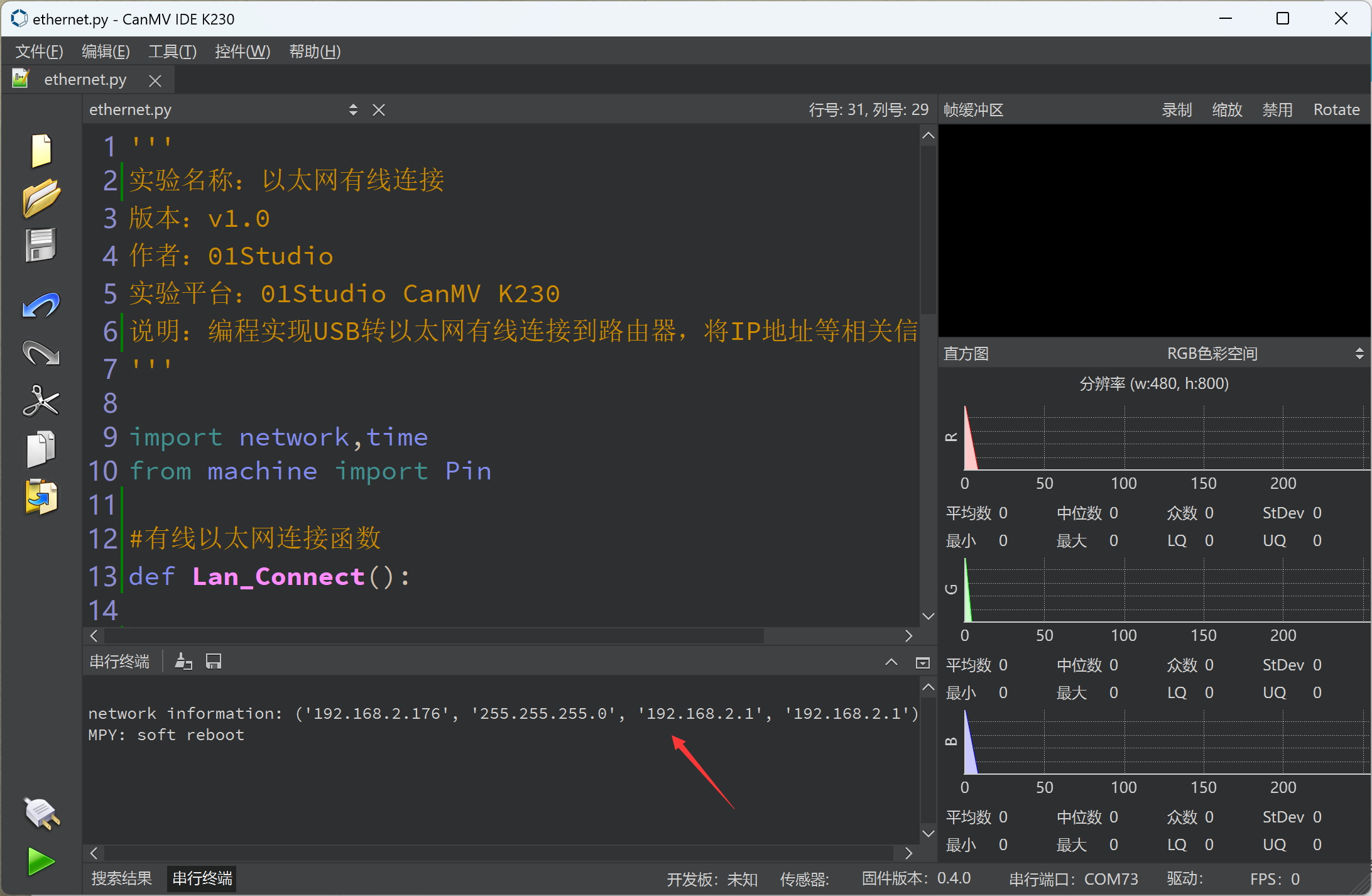
Task: Click the red R channel histogram
Action: (1166, 438)
